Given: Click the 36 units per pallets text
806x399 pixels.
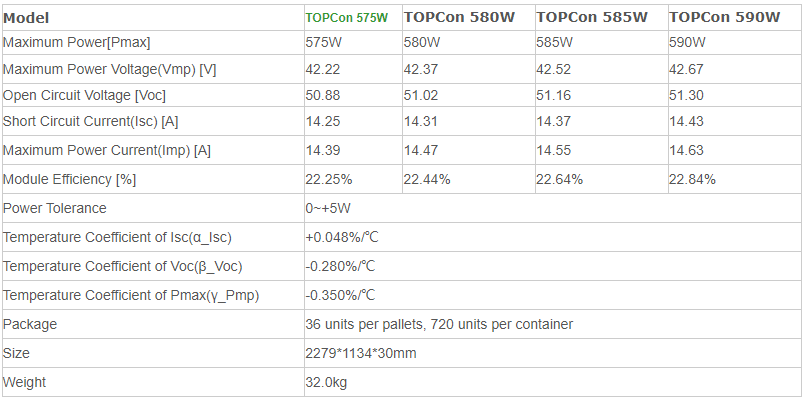Looking at the screenshot, I should [x=364, y=324].
